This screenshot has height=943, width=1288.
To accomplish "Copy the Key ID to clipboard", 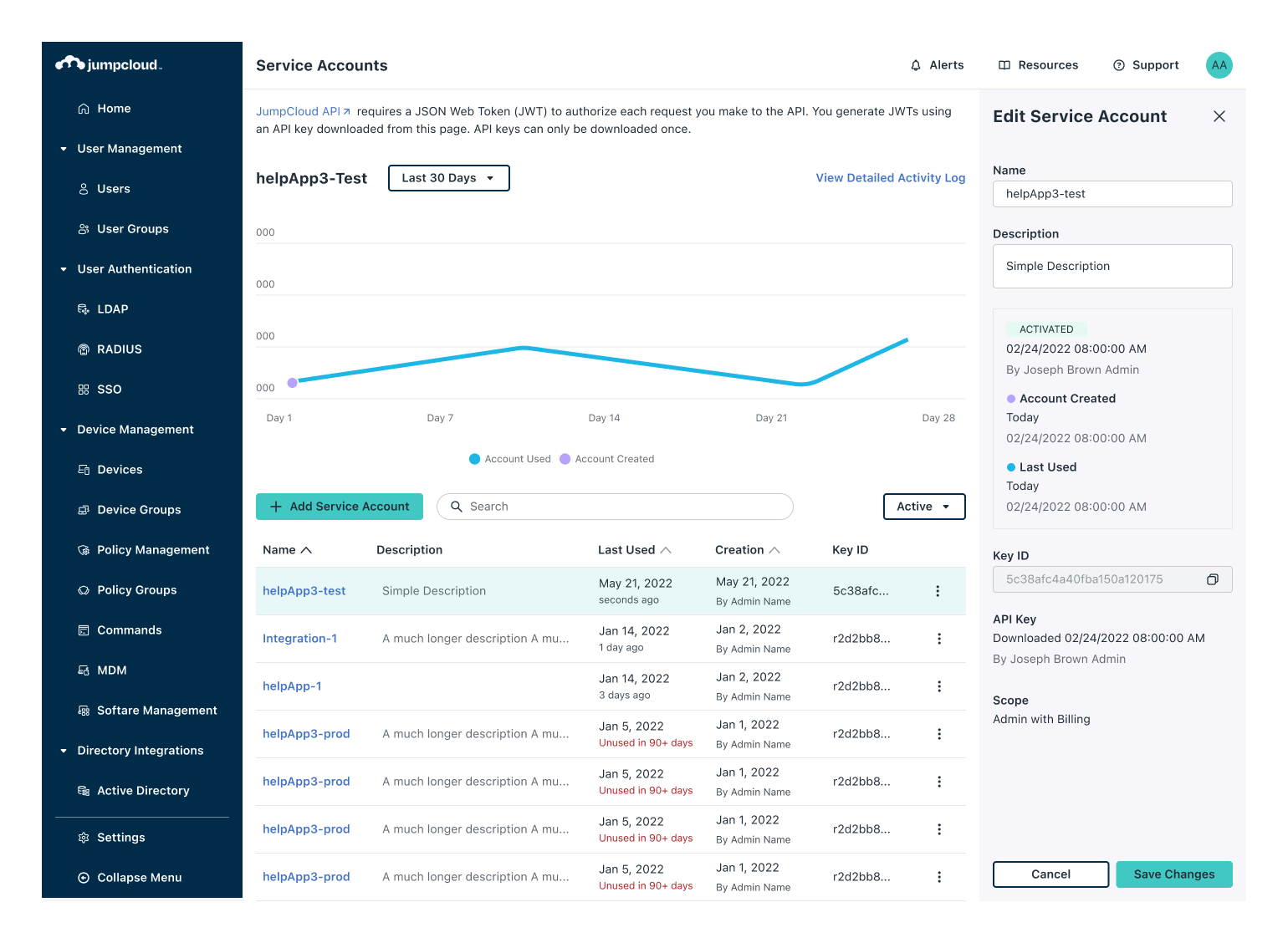I will (1212, 579).
